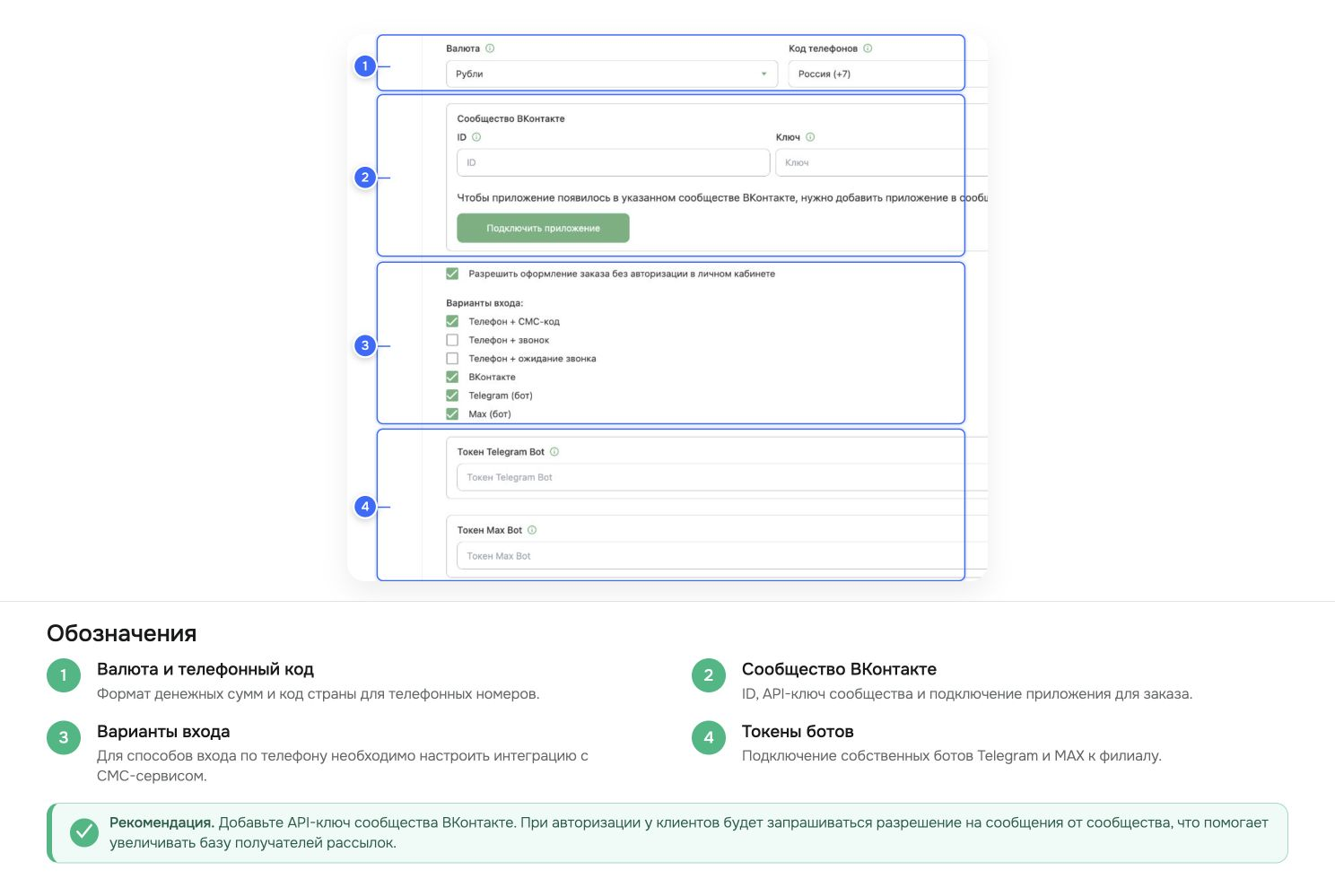Click the form label Варианты входа: above checkboxes

(x=484, y=303)
